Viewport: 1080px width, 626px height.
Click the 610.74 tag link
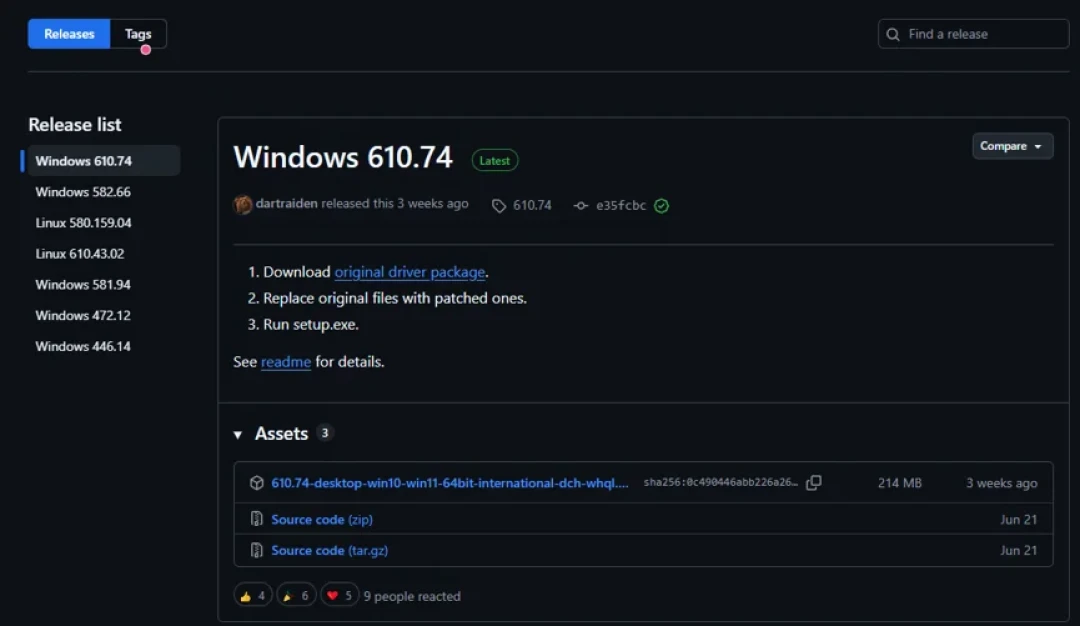[x=532, y=205]
